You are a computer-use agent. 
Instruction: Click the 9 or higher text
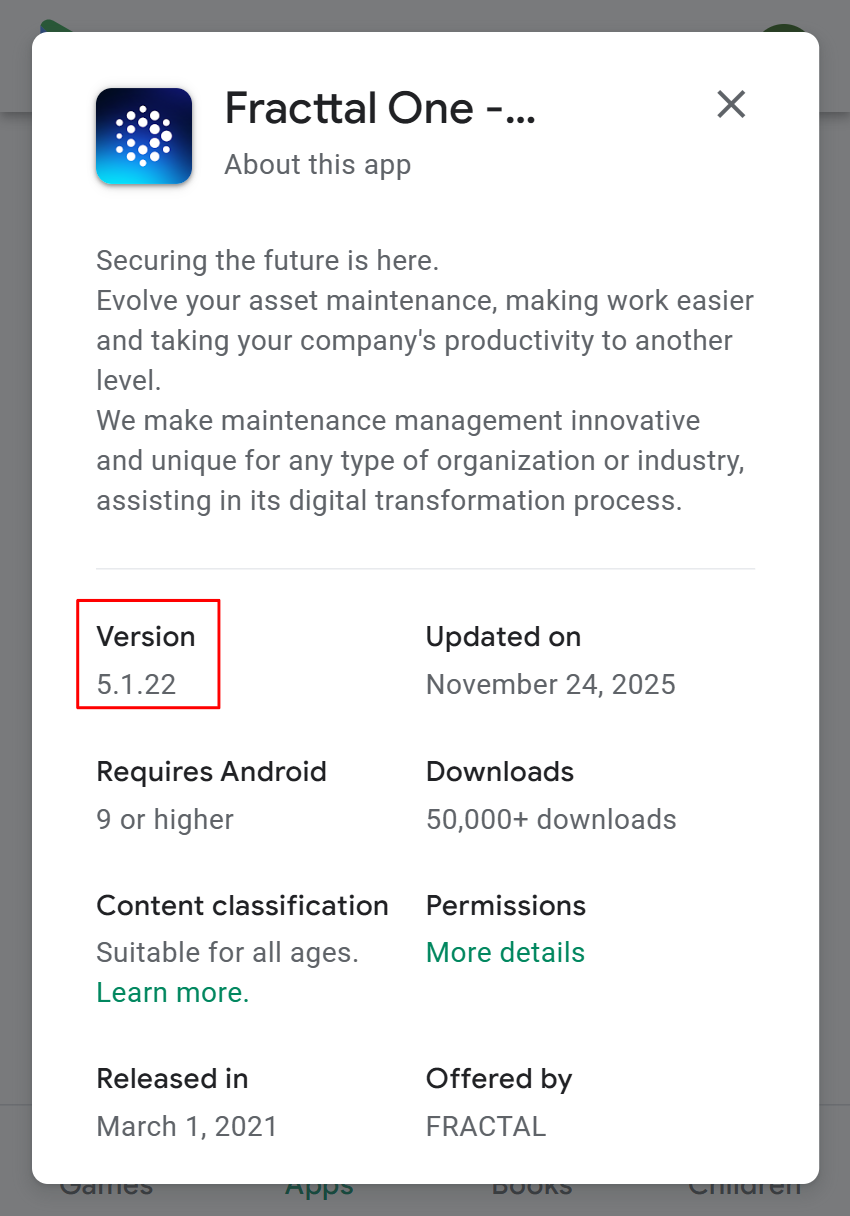(x=165, y=819)
